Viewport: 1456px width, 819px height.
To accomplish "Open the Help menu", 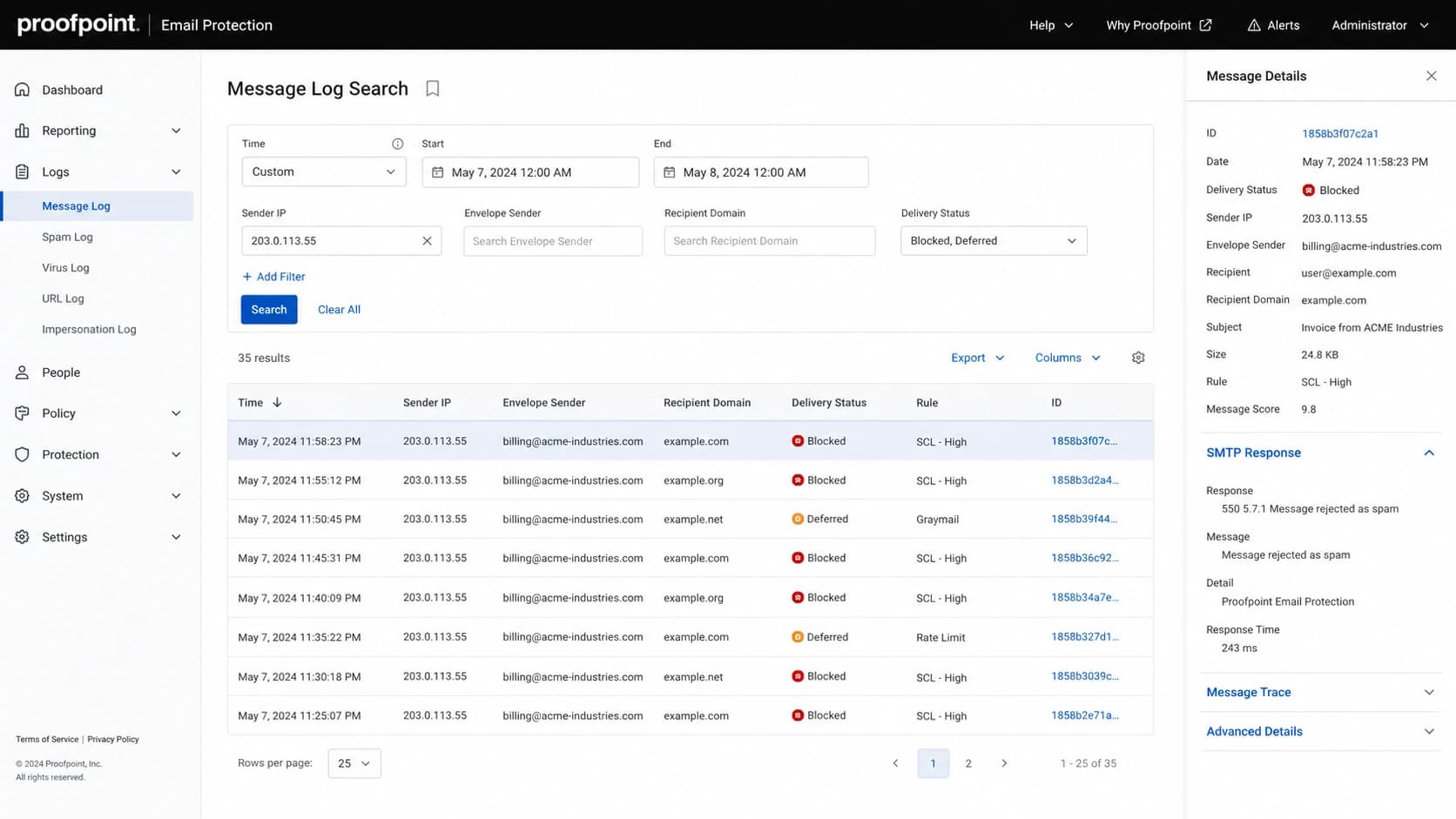I will 1051,25.
